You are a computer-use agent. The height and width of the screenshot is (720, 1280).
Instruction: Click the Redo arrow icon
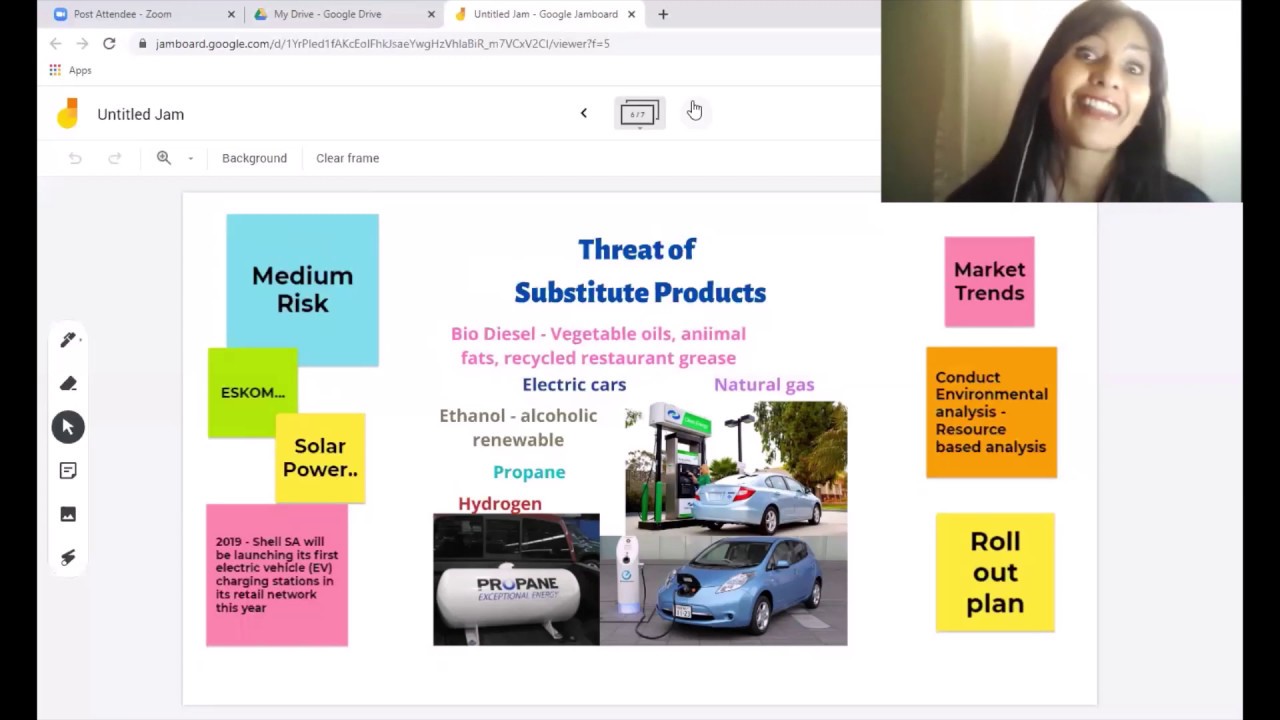coord(115,158)
